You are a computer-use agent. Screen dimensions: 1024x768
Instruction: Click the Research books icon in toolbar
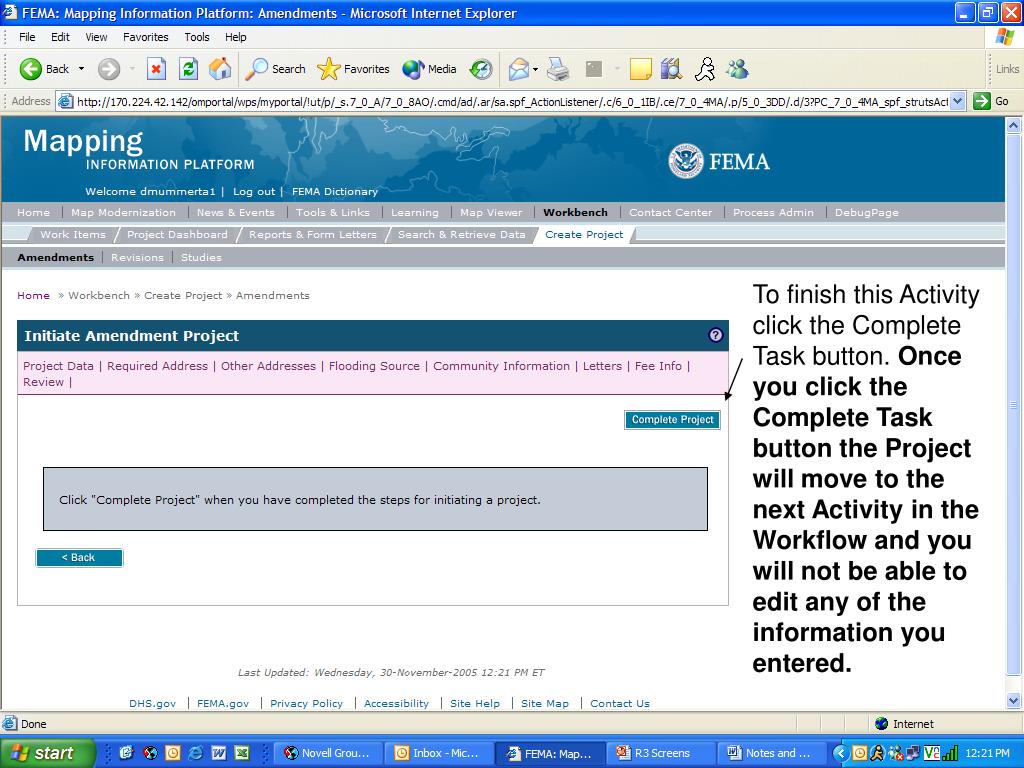[671, 69]
